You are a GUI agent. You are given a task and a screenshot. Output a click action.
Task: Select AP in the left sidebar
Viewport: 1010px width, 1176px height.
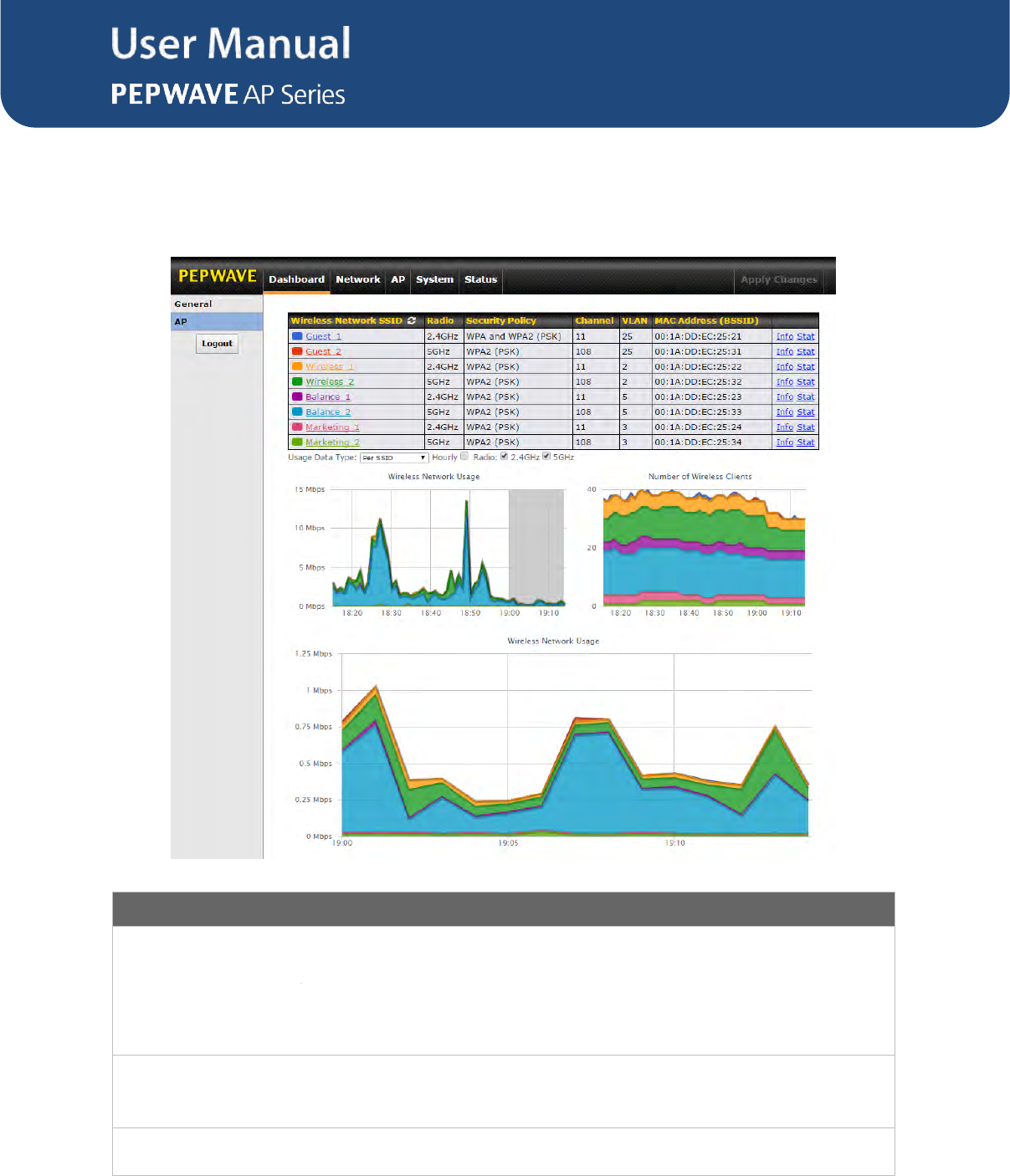[217, 322]
